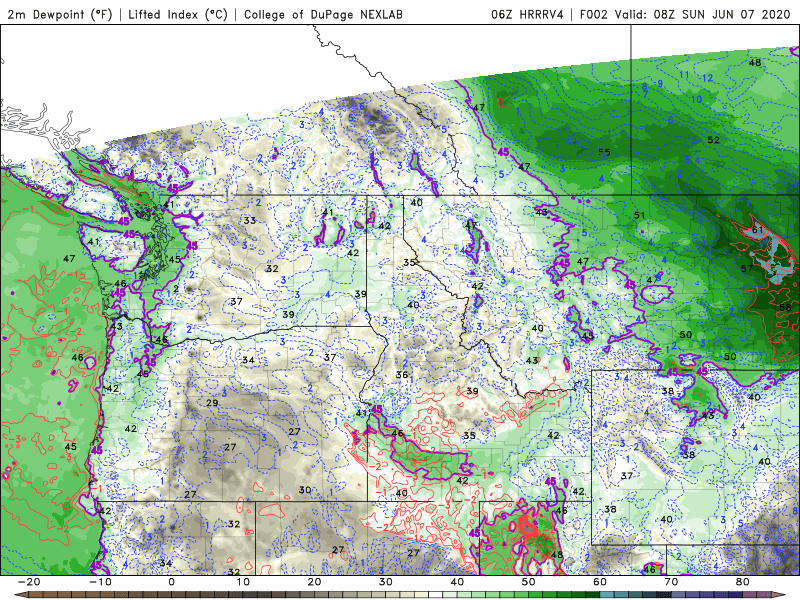The height and width of the screenshot is (600, 800).
Task: Click the "36" dewpoint value on map
Action: click(402, 374)
